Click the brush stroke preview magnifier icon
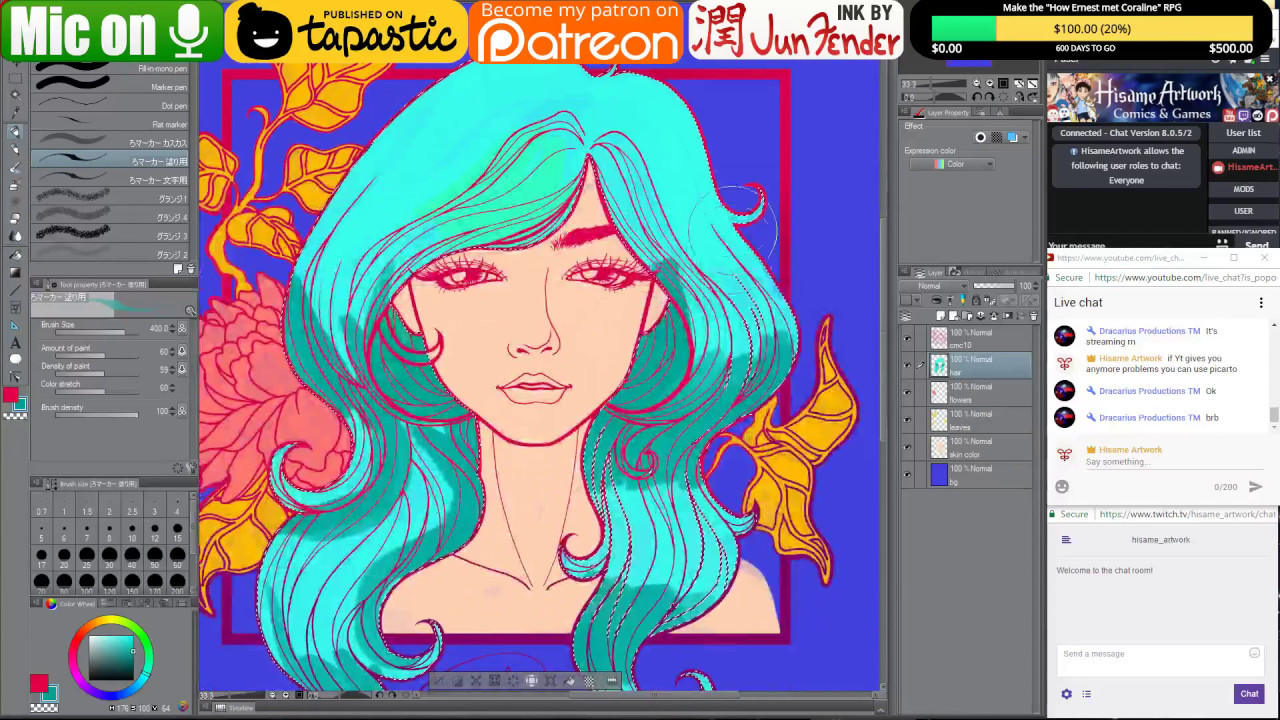This screenshot has height=720, width=1280. (x=190, y=311)
